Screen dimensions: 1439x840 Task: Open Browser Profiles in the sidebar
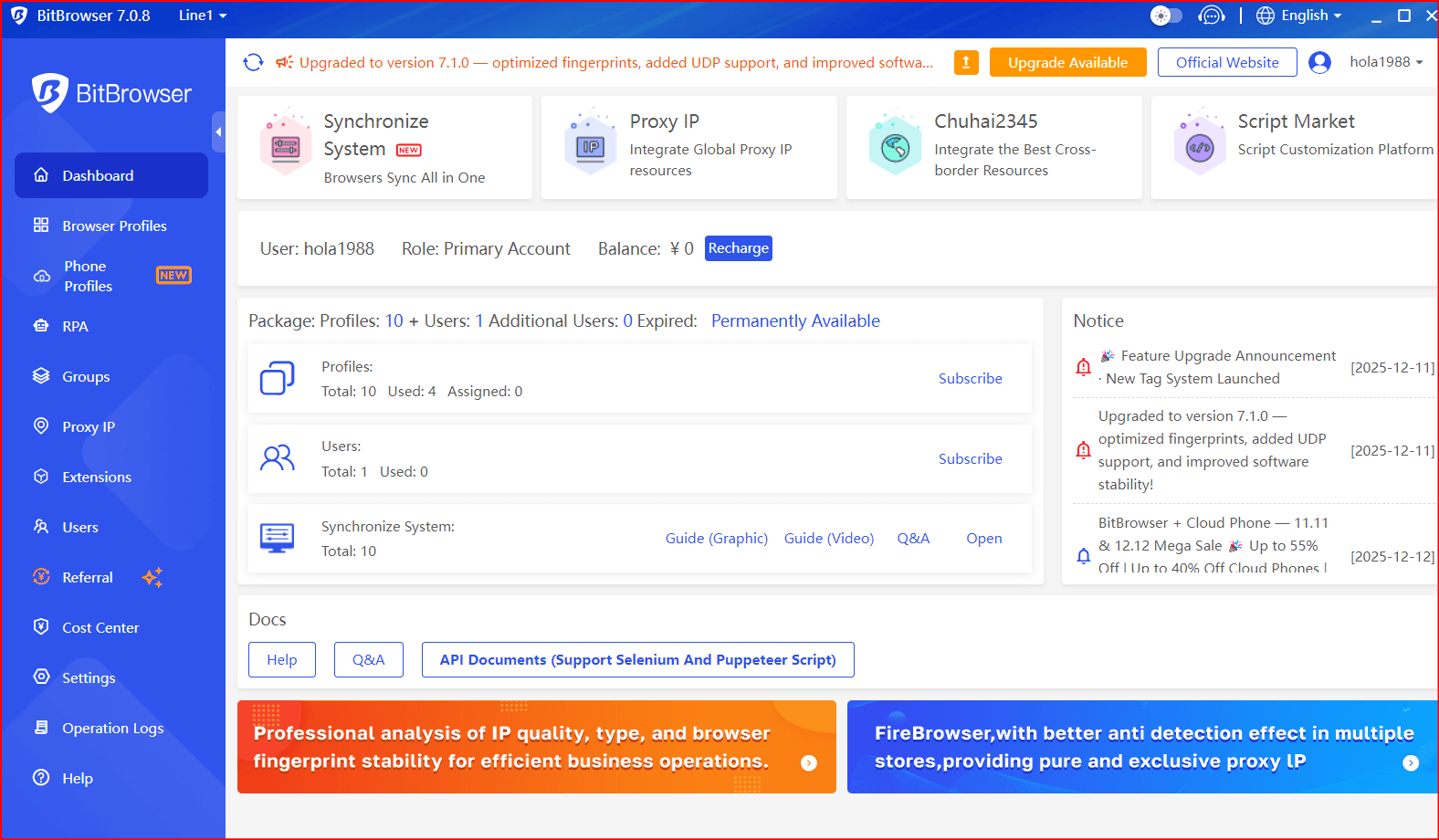click(114, 226)
